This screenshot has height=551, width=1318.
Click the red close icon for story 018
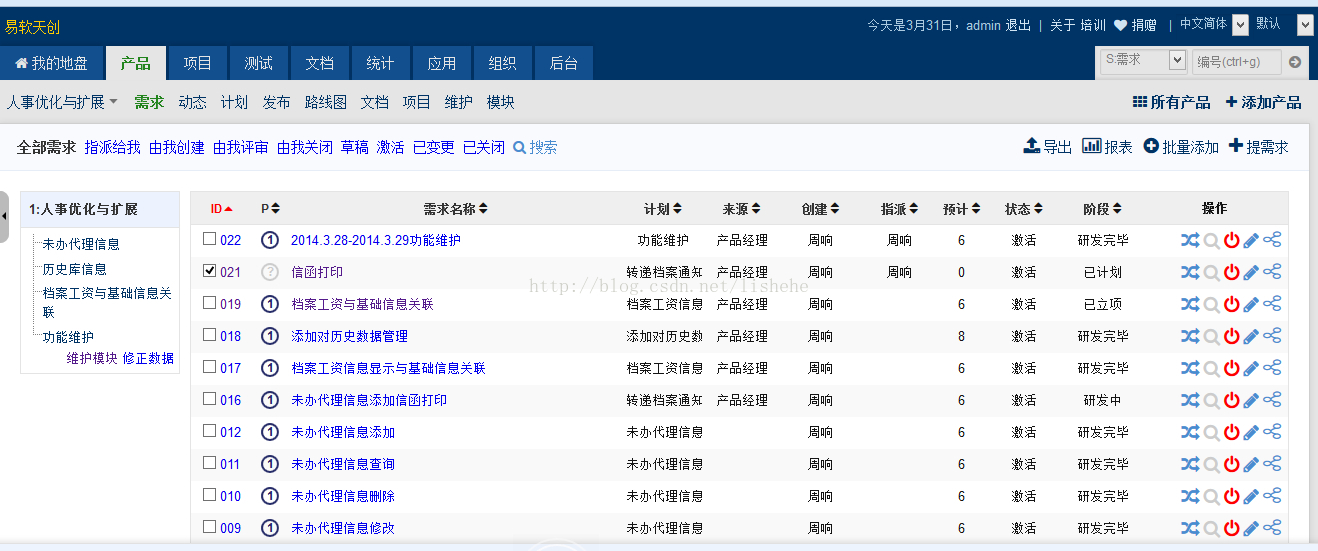1231,336
